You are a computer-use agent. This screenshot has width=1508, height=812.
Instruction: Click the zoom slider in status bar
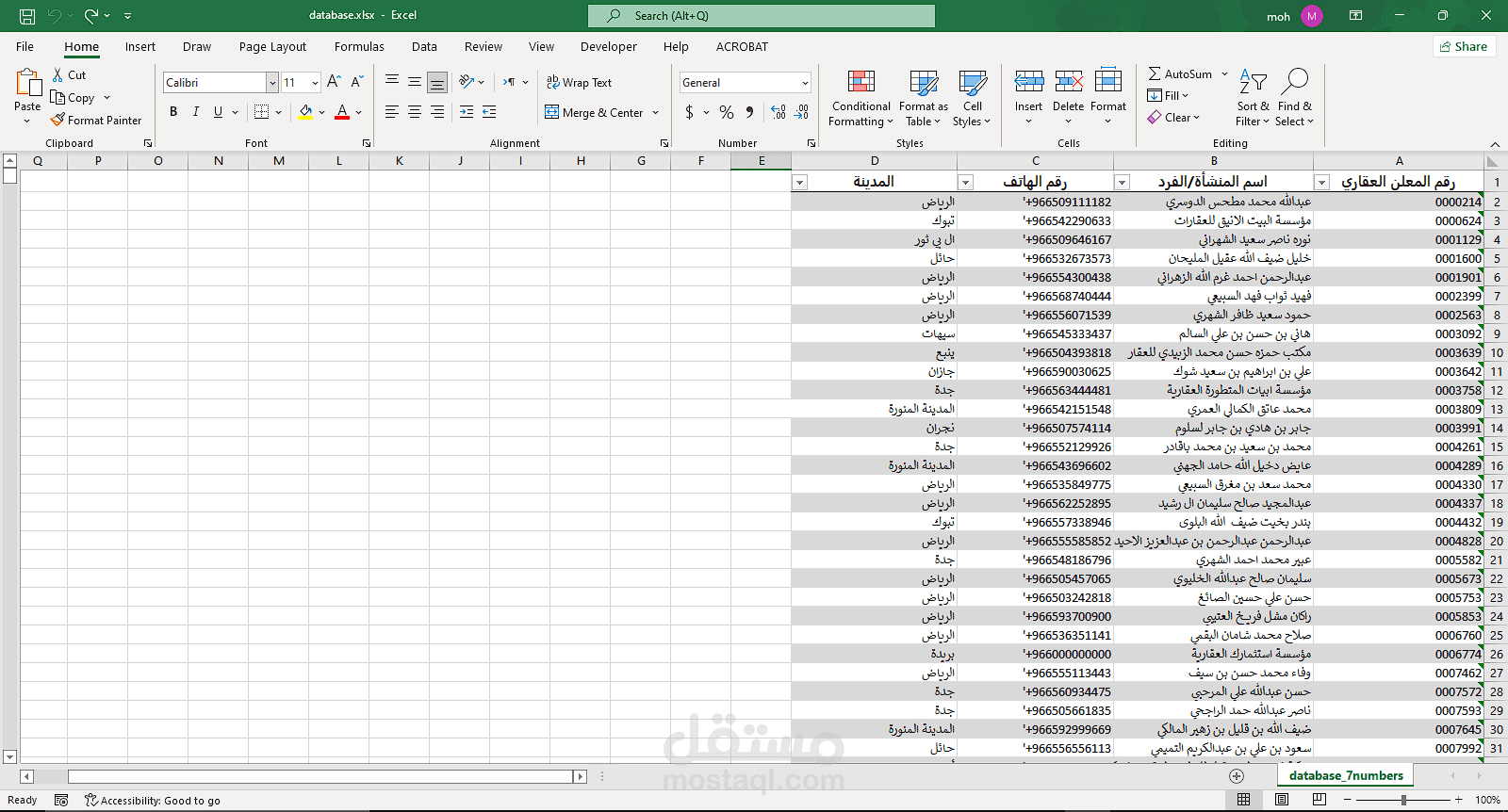click(x=1403, y=800)
